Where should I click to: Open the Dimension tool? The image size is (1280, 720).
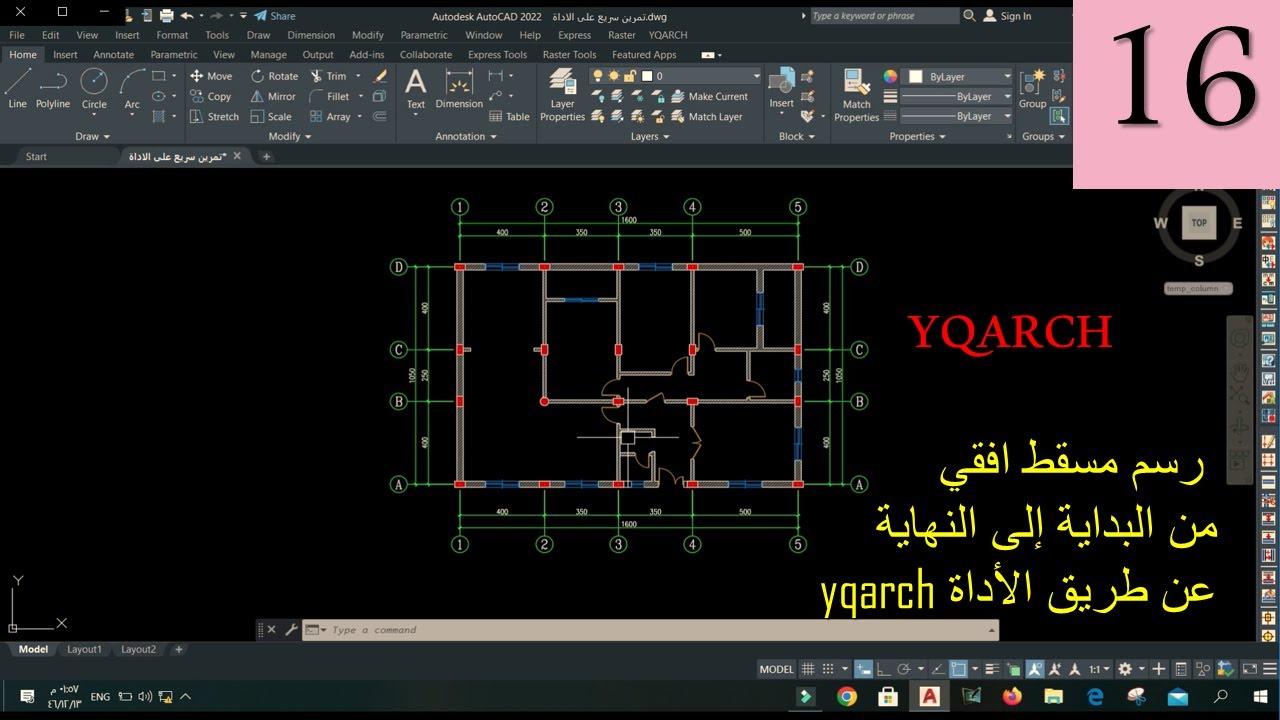(459, 89)
